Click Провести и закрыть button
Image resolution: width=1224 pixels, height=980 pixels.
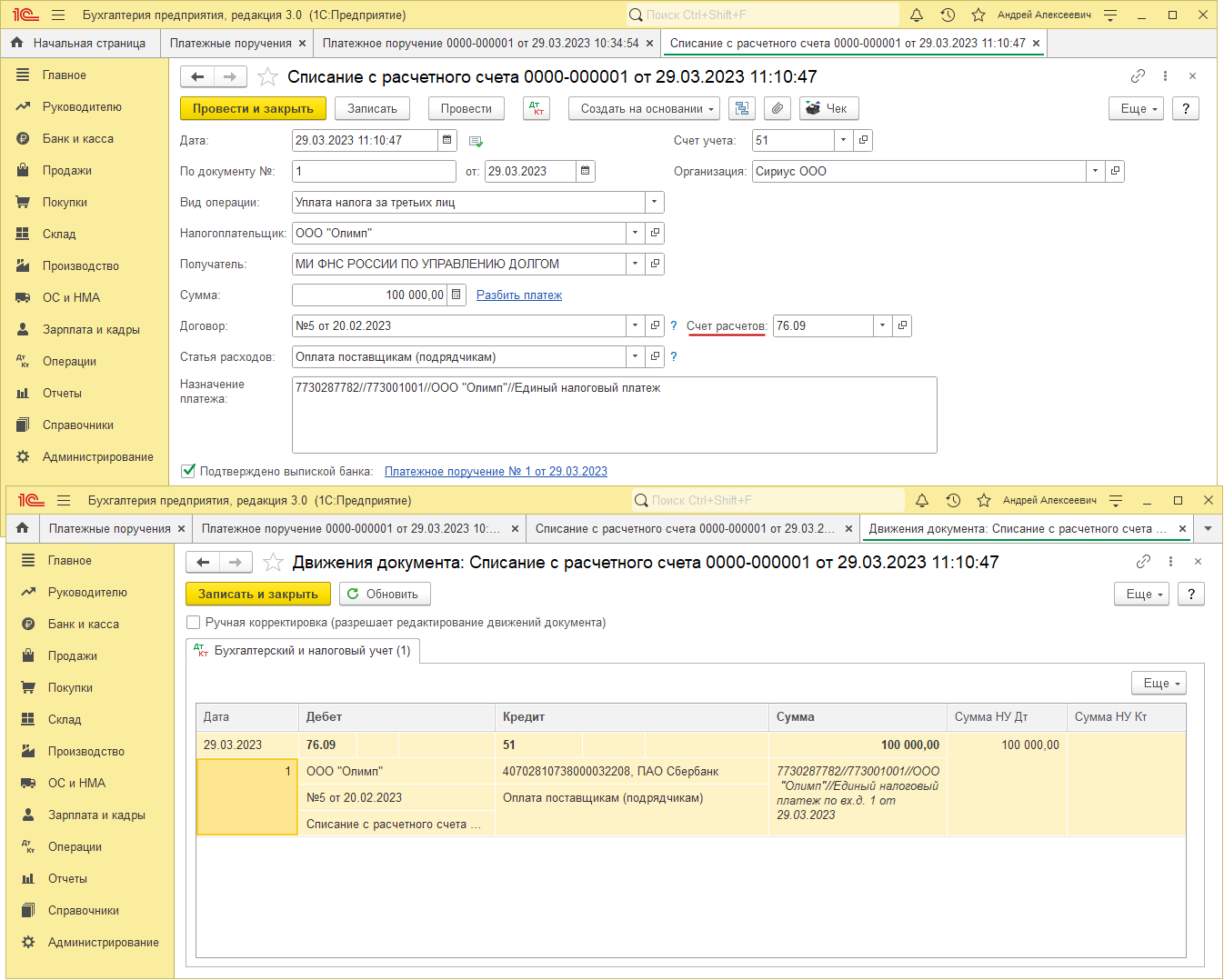click(x=253, y=108)
